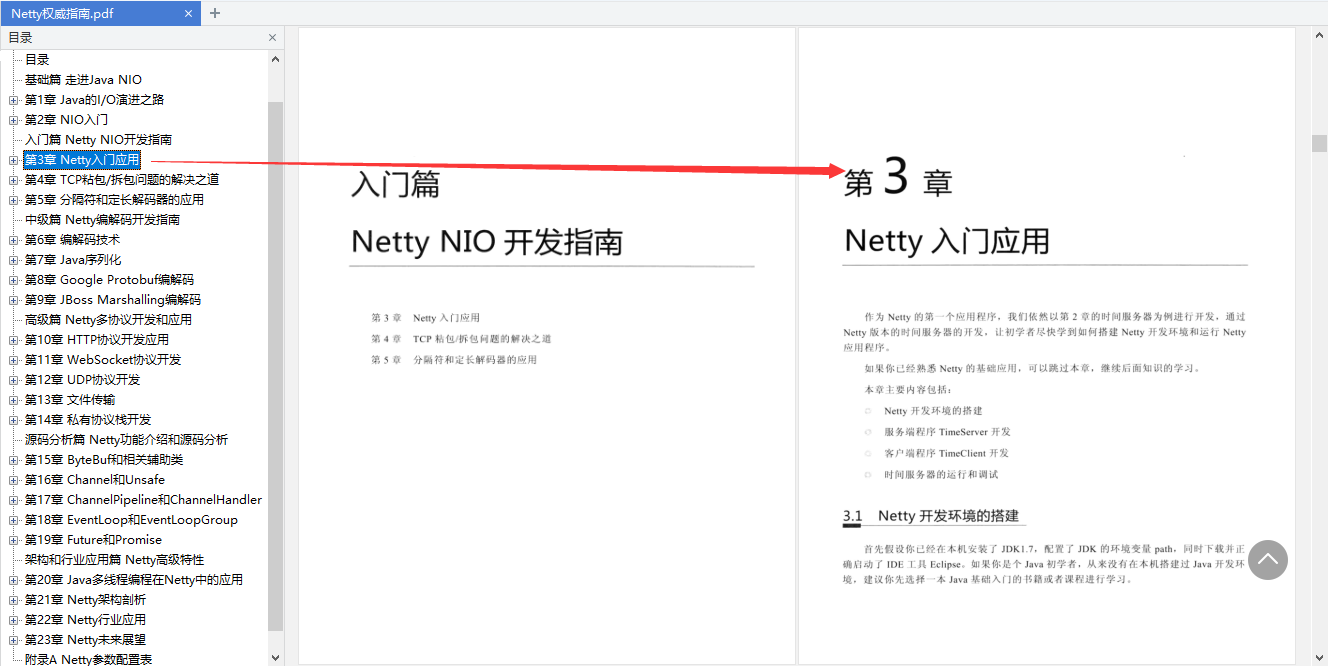Open 第21章 Netty架构剖析 bookmark
The height and width of the screenshot is (666, 1328).
point(85,600)
